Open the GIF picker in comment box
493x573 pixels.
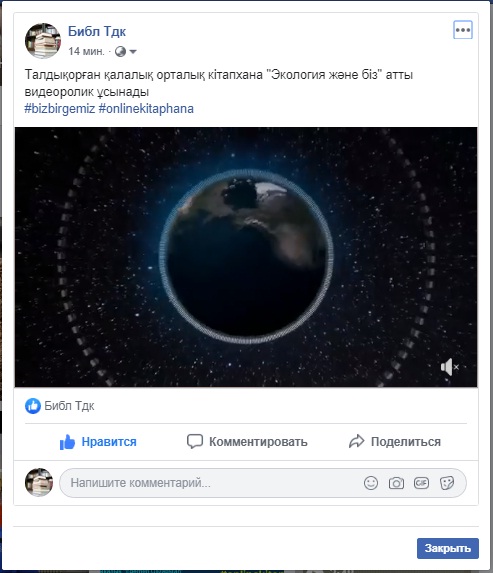pos(421,483)
